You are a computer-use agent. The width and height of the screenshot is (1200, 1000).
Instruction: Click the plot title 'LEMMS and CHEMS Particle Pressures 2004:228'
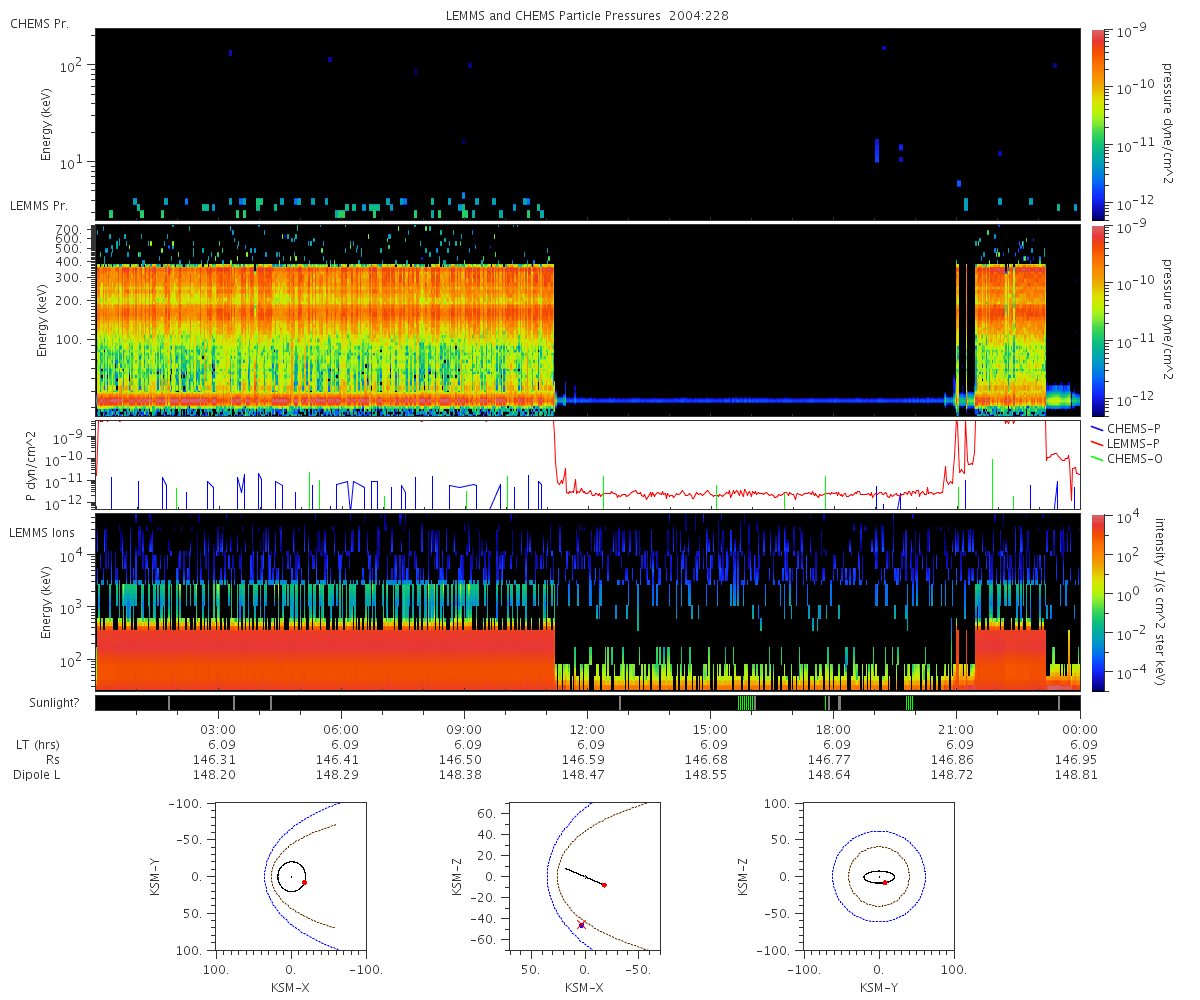pyautogui.click(x=588, y=16)
